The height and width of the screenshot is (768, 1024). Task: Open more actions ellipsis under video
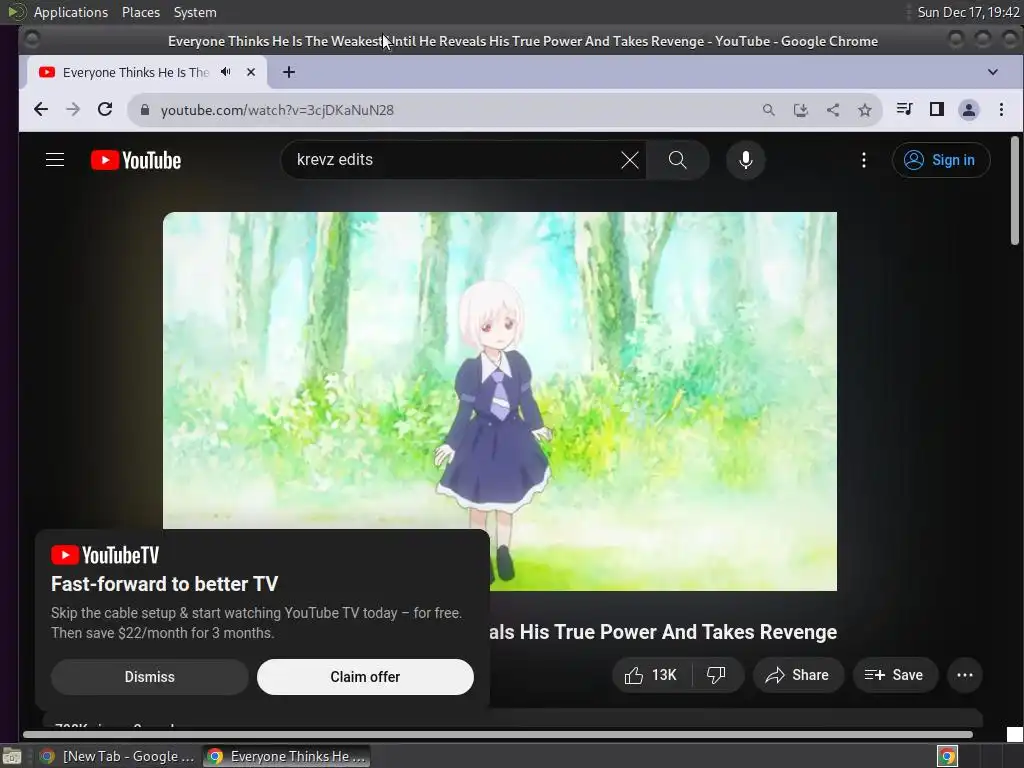point(965,675)
